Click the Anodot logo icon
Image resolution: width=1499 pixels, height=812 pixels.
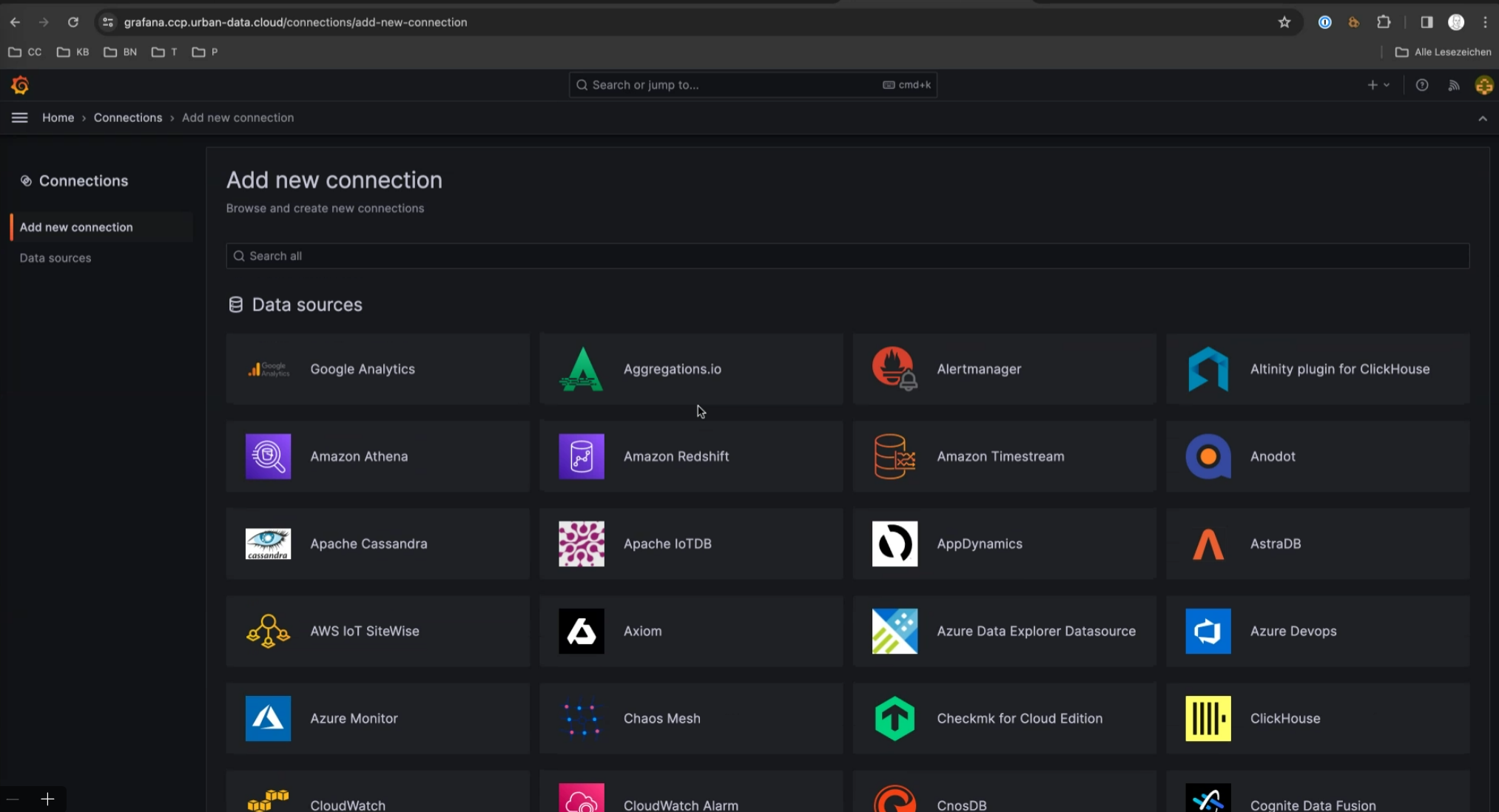pos(1208,456)
